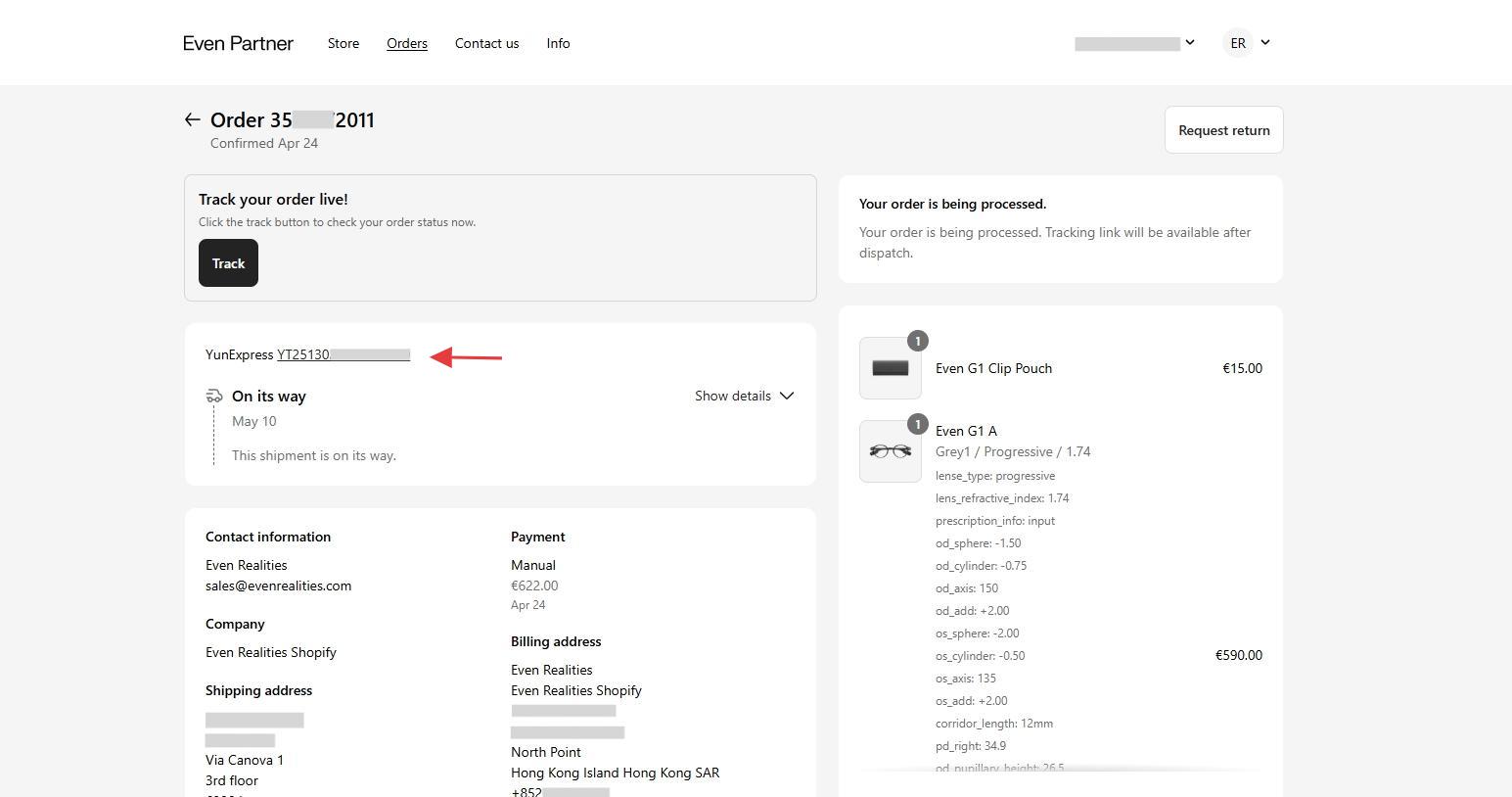
Task: Click the os_sphere: -2.00 value
Action: [x=977, y=633]
